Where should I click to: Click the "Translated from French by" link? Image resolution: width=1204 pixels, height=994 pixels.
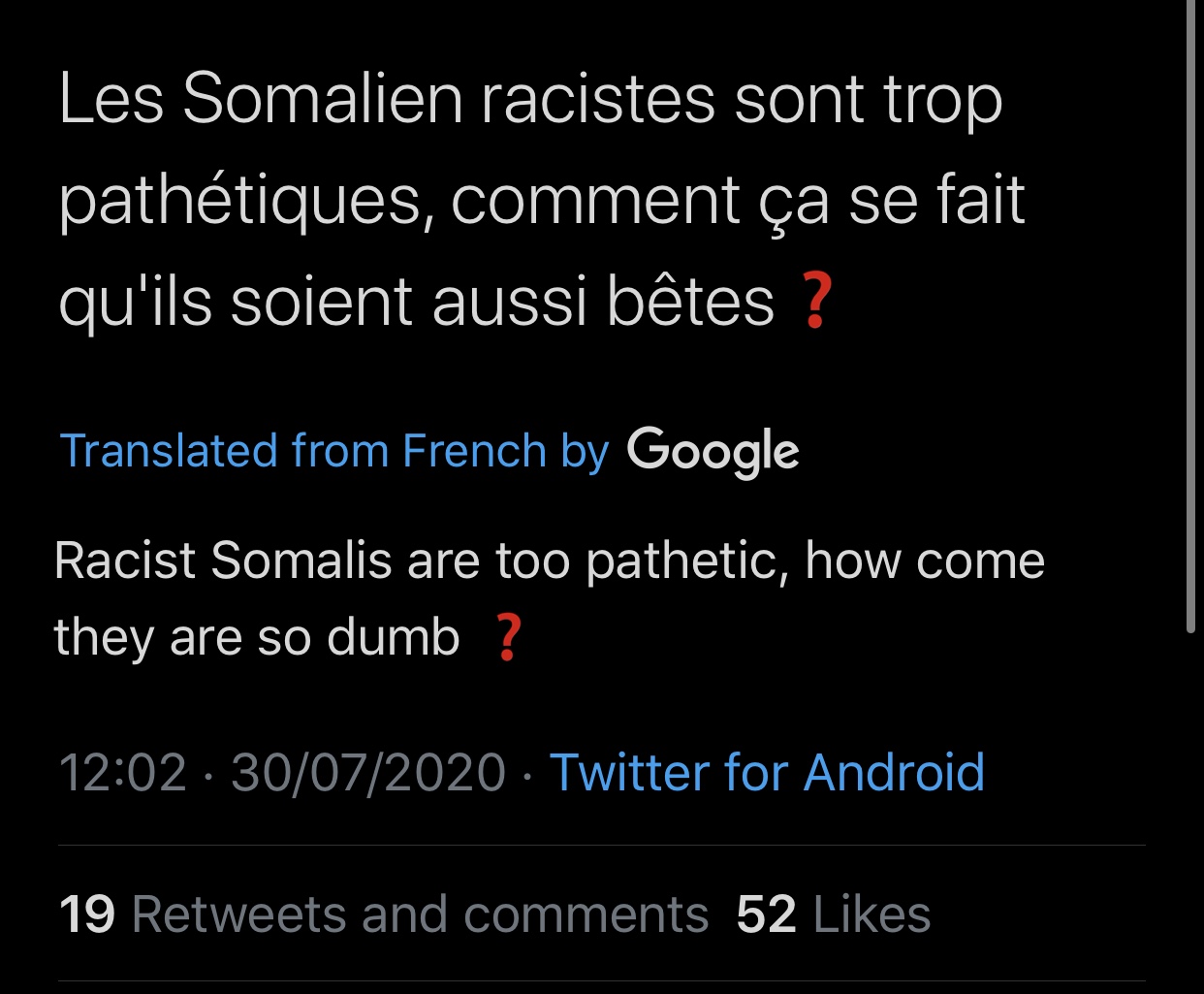pos(333,451)
